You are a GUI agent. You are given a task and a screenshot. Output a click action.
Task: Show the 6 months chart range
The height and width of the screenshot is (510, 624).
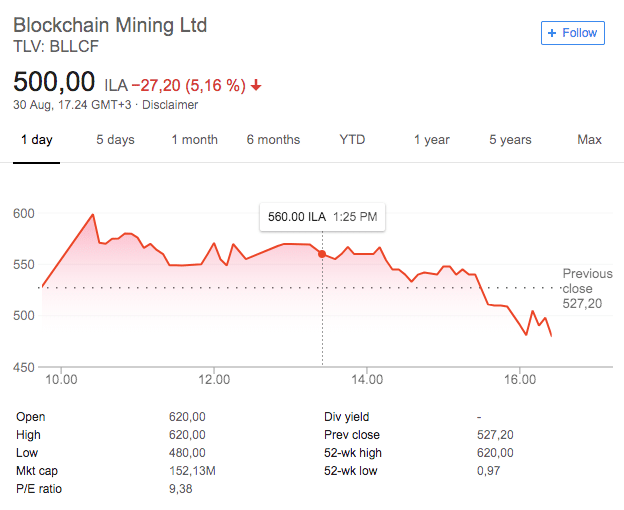[273, 140]
